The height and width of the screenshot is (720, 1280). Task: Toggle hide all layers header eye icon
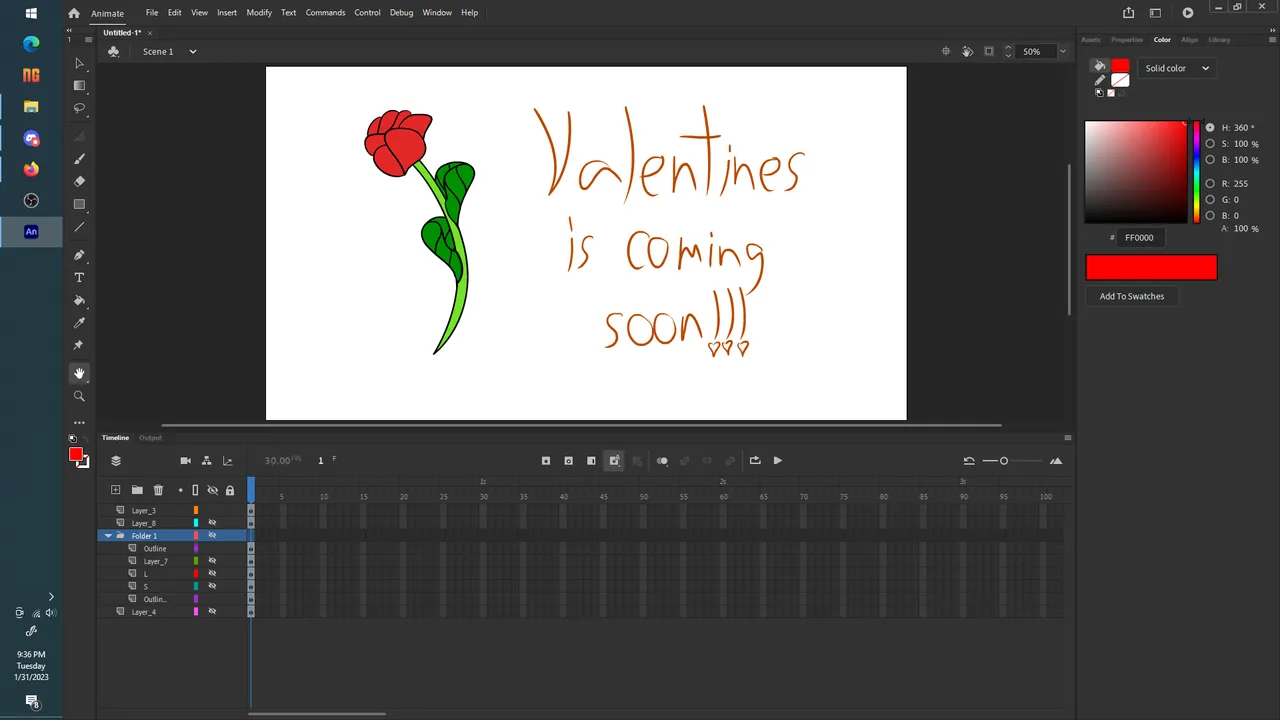[x=212, y=490]
